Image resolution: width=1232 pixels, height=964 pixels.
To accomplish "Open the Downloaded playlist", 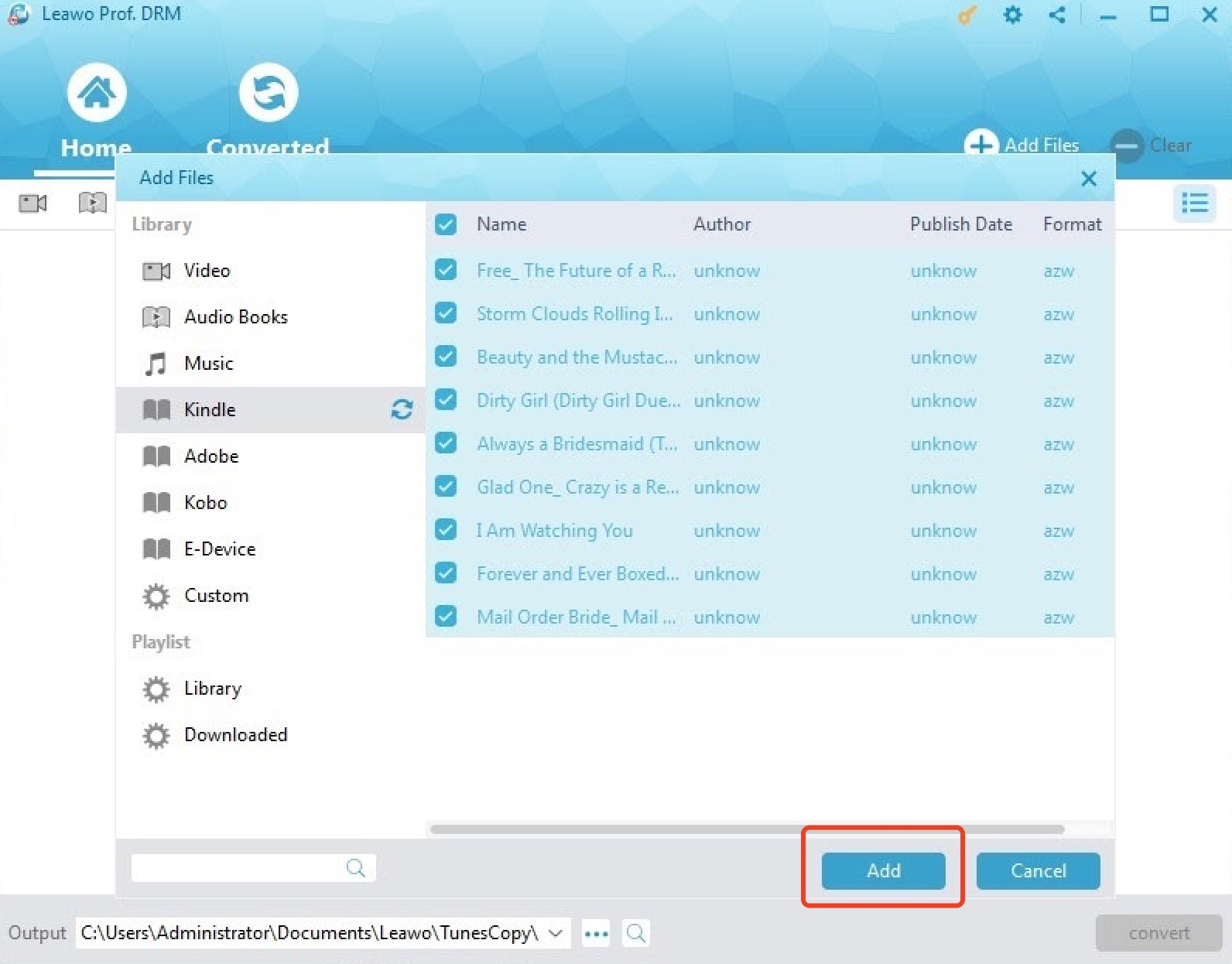I will click(x=234, y=735).
